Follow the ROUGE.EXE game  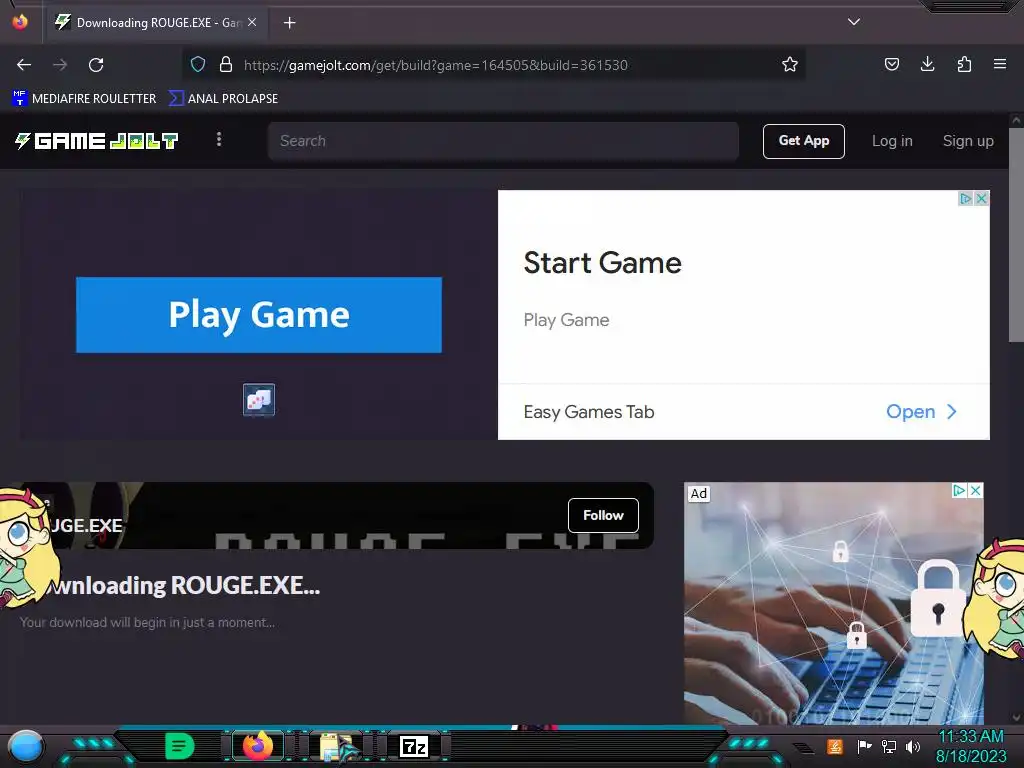[x=603, y=515]
